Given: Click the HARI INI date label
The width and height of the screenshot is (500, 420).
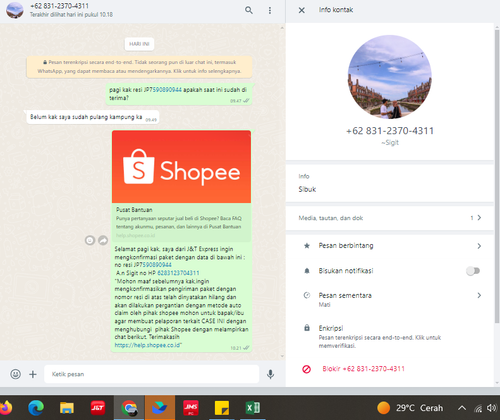Looking at the screenshot, I should [139, 44].
